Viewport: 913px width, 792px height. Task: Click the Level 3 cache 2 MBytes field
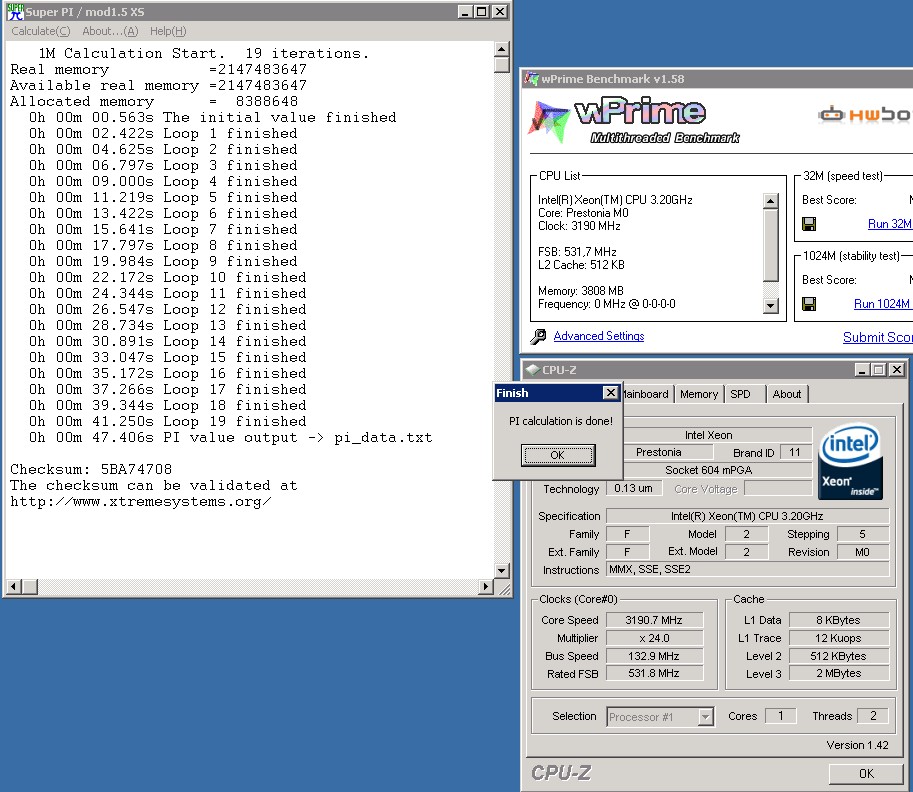(x=838, y=673)
